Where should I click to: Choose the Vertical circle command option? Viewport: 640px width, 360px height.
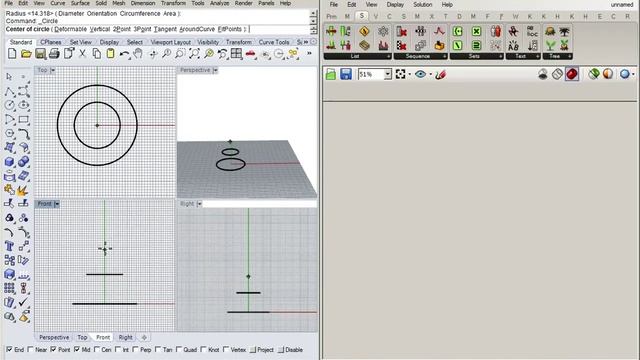pos(100,29)
